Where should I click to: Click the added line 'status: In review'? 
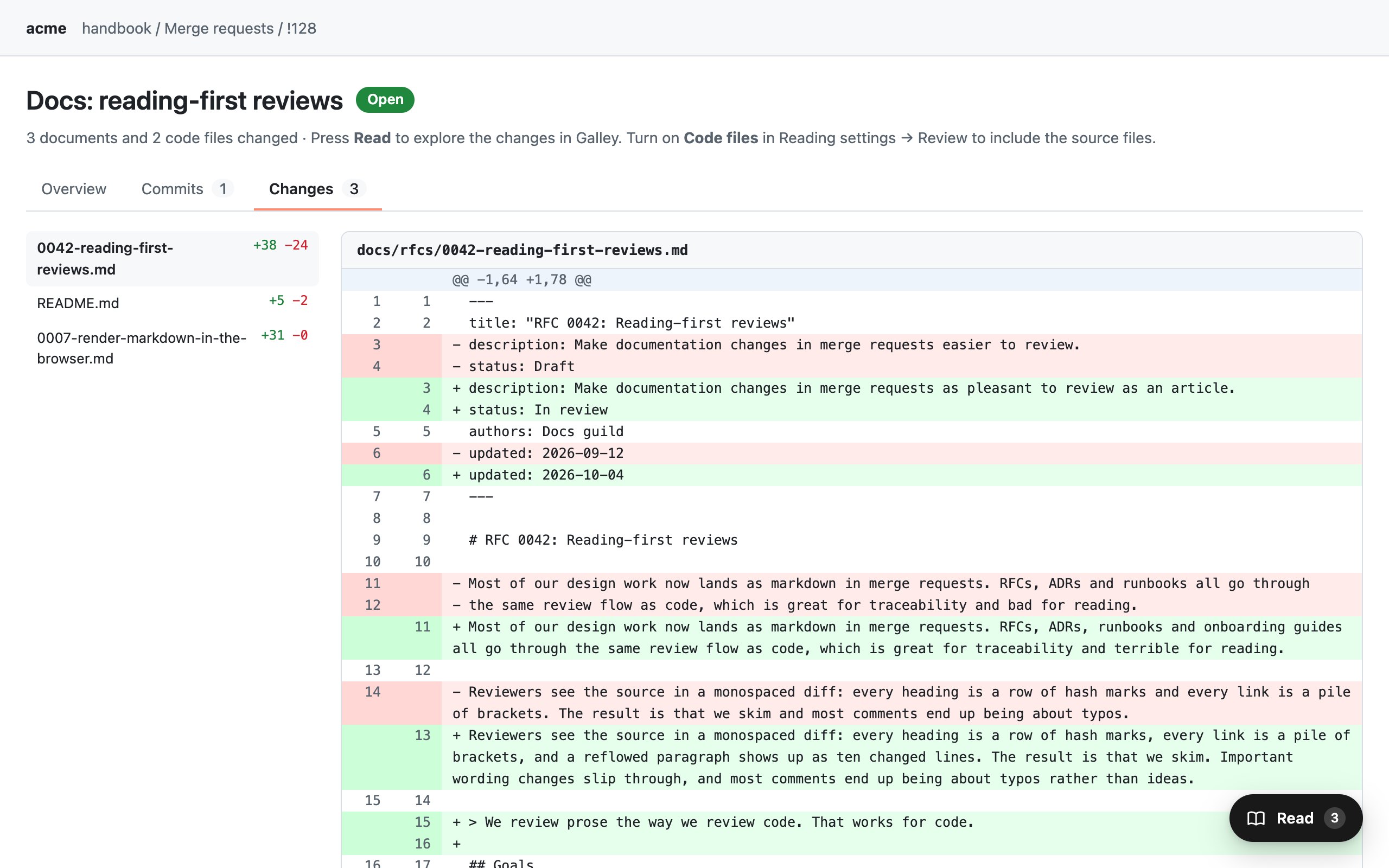[851, 410]
